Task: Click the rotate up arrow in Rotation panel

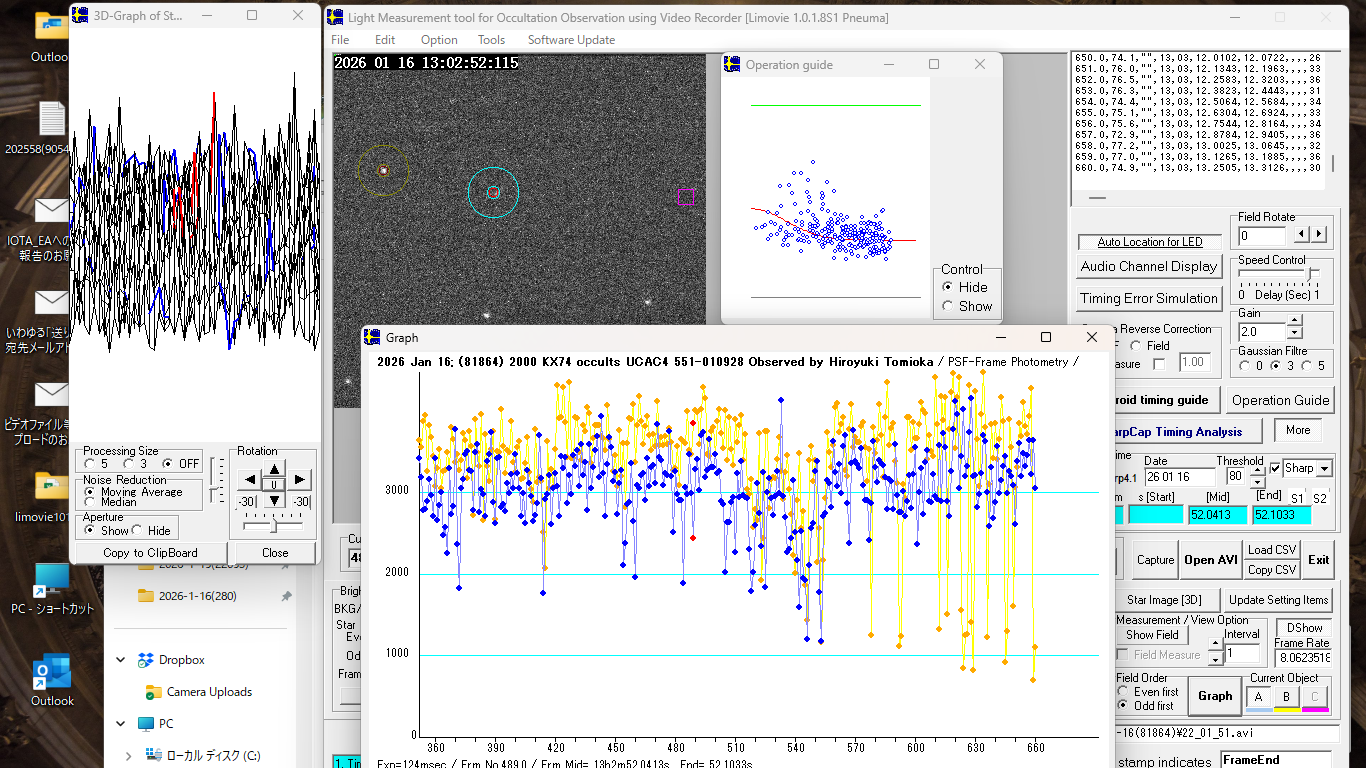Action: pyautogui.click(x=275, y=468)
